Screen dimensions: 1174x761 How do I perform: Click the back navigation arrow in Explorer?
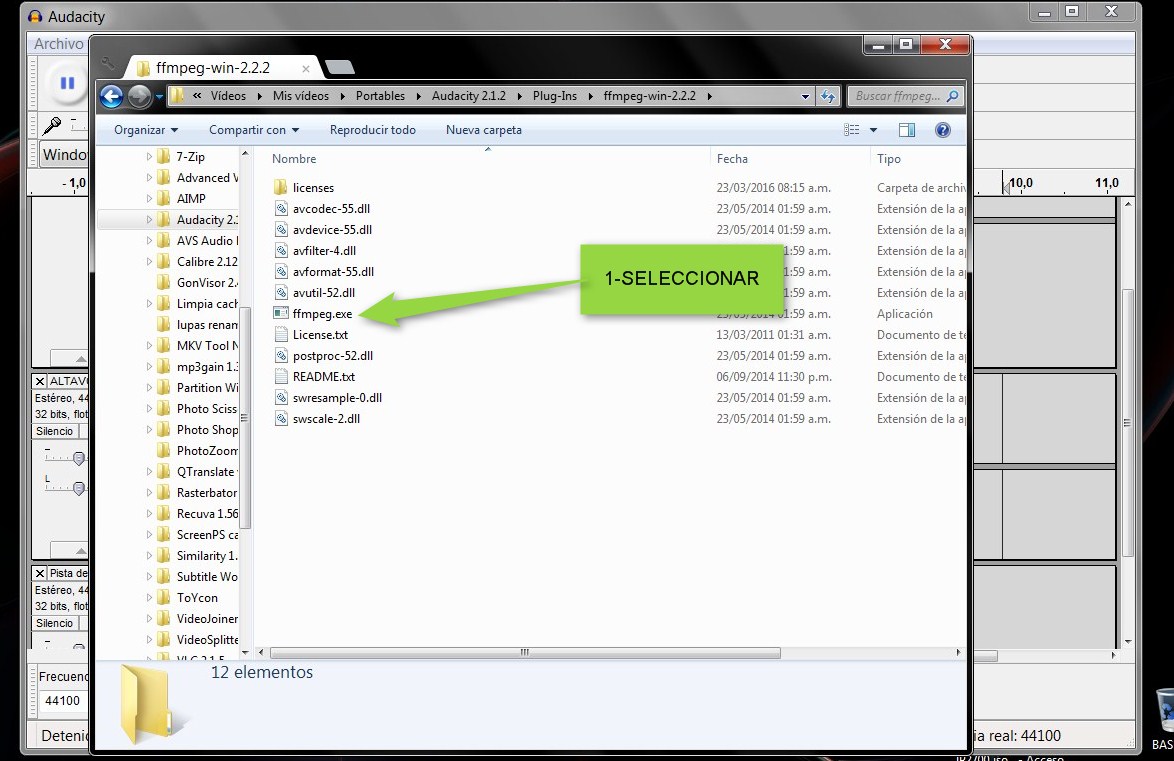(112, 95)
